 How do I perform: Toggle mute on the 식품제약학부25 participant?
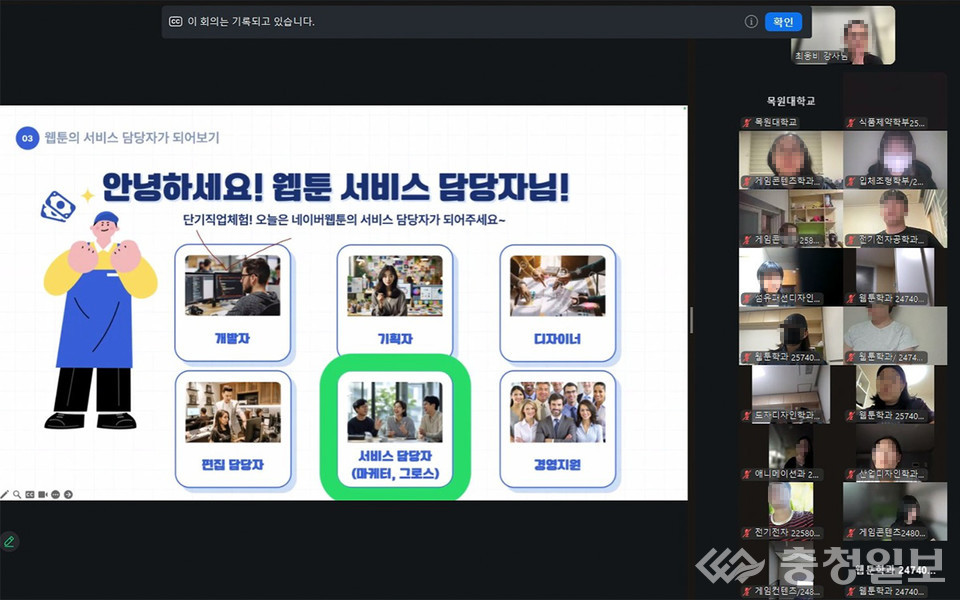pos(849,123)
